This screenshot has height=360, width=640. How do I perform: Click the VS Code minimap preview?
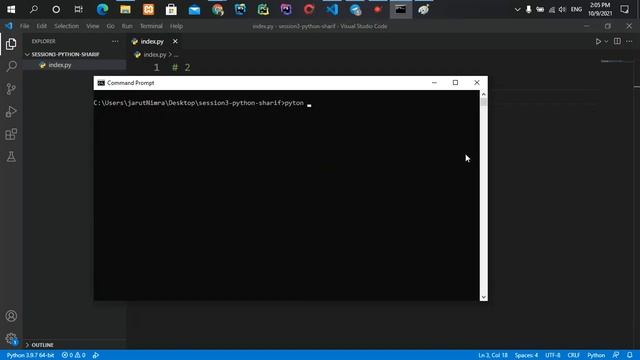(x=616, y=61)
